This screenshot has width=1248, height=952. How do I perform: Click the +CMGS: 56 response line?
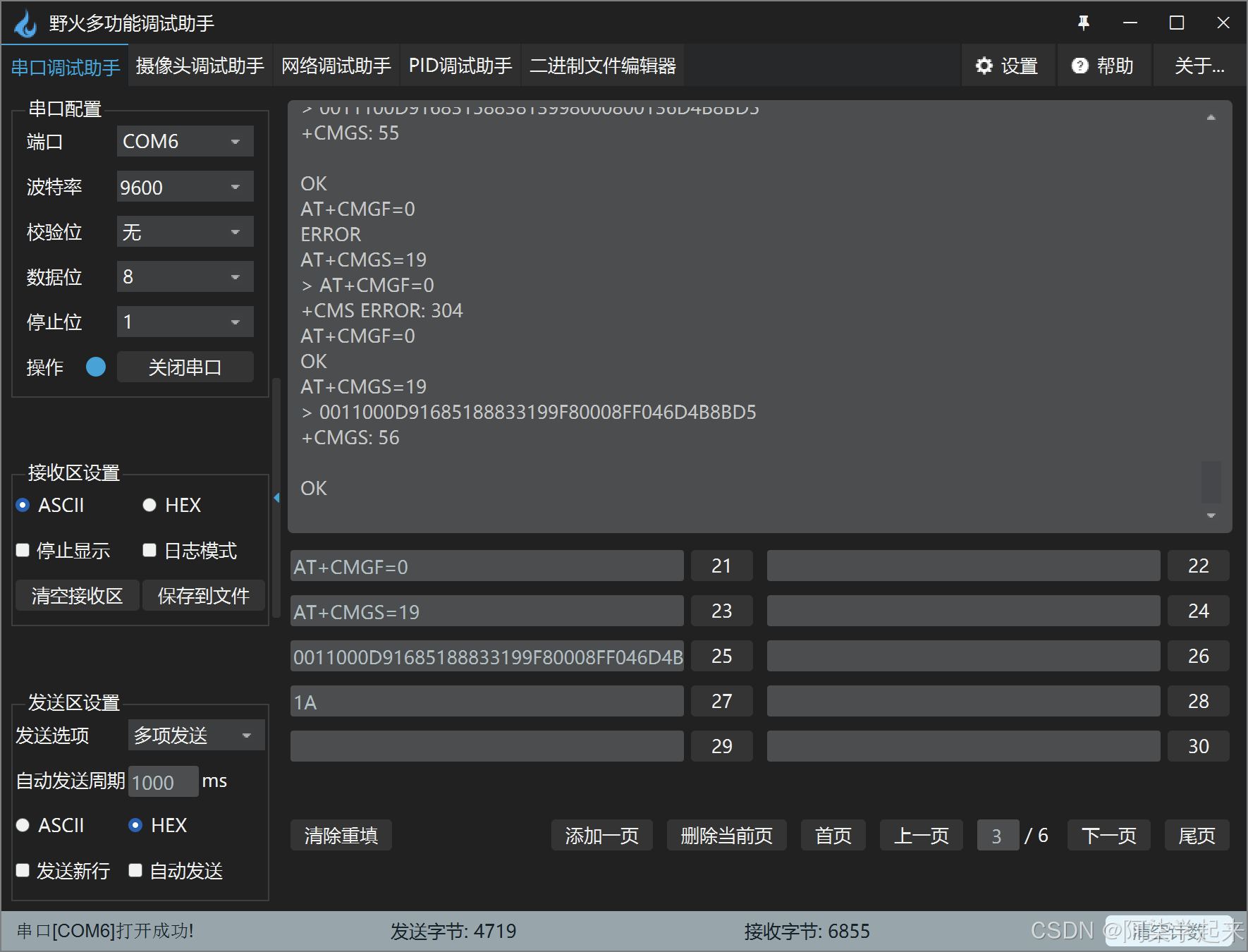coord(350,437)
